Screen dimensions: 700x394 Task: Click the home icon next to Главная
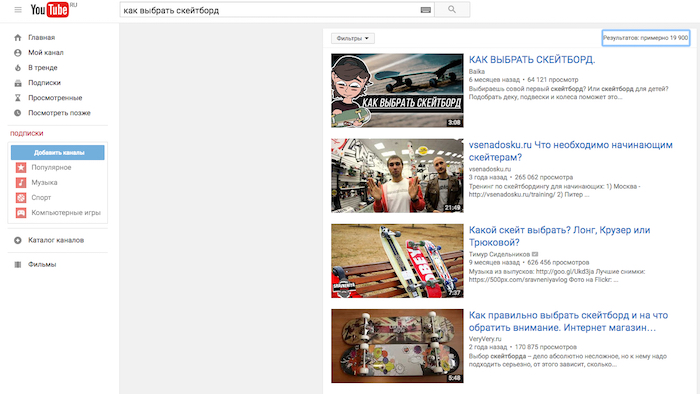point(18,37)
